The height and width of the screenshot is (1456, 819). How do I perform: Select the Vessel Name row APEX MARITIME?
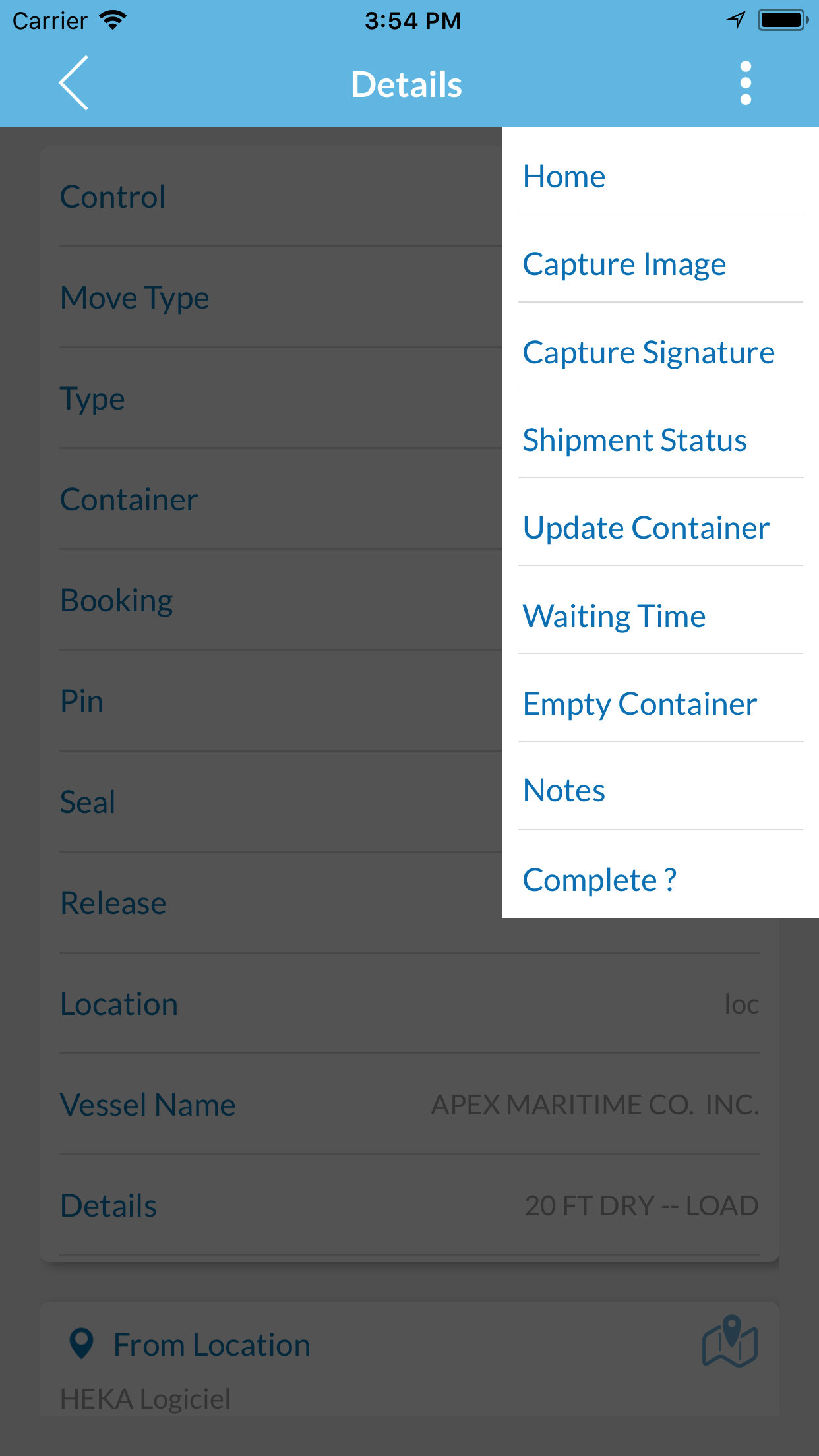click(x=409, y=1105)
